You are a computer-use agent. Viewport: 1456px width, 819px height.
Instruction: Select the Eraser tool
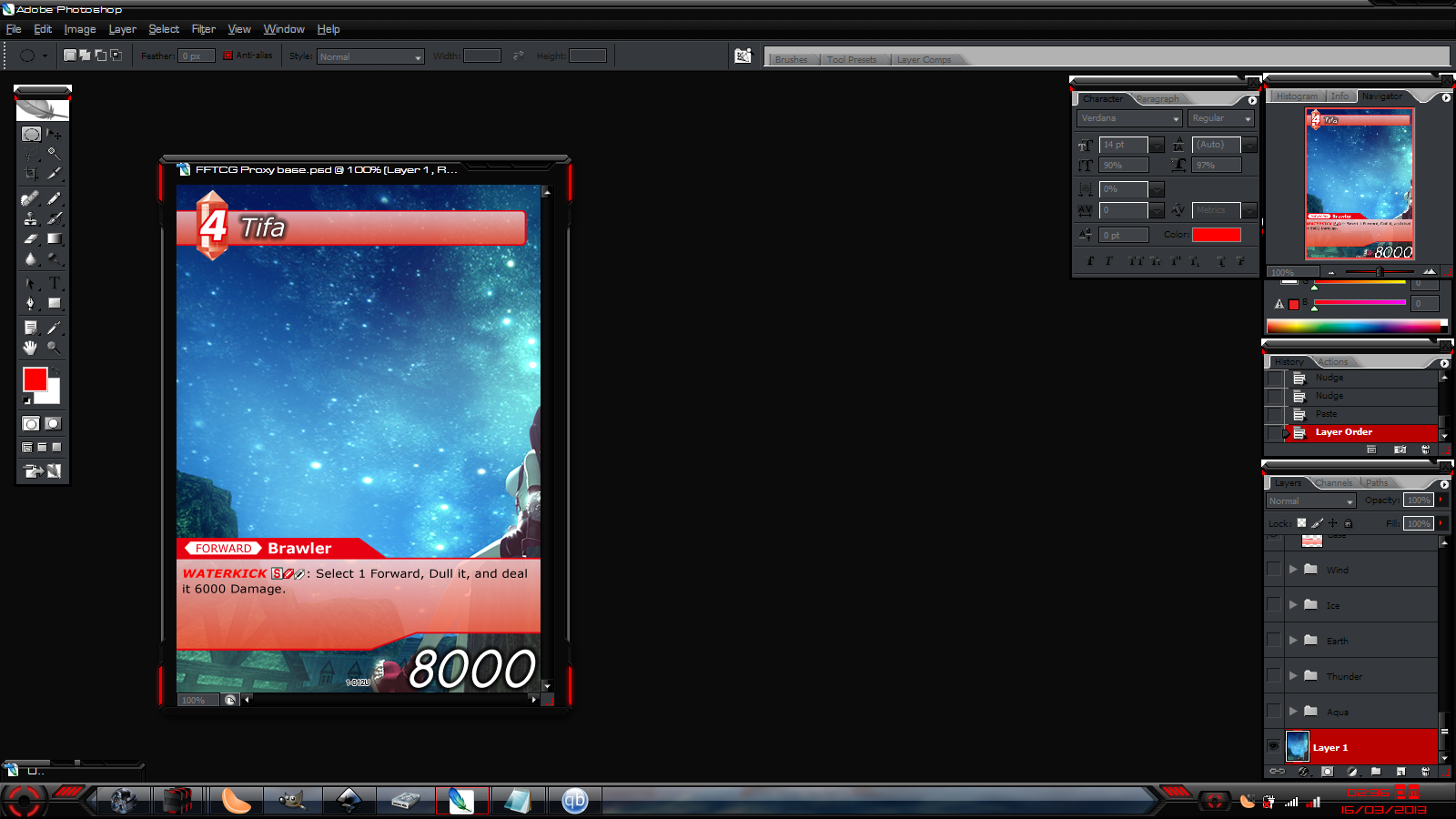(31, 238)
